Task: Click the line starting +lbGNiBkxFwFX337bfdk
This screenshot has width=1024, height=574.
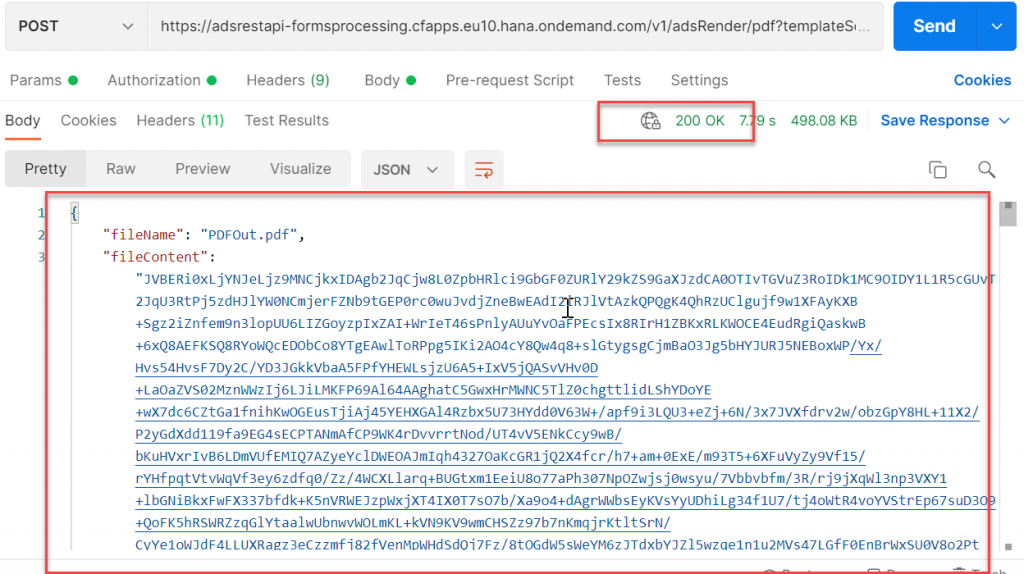Action: coord(565,501)
